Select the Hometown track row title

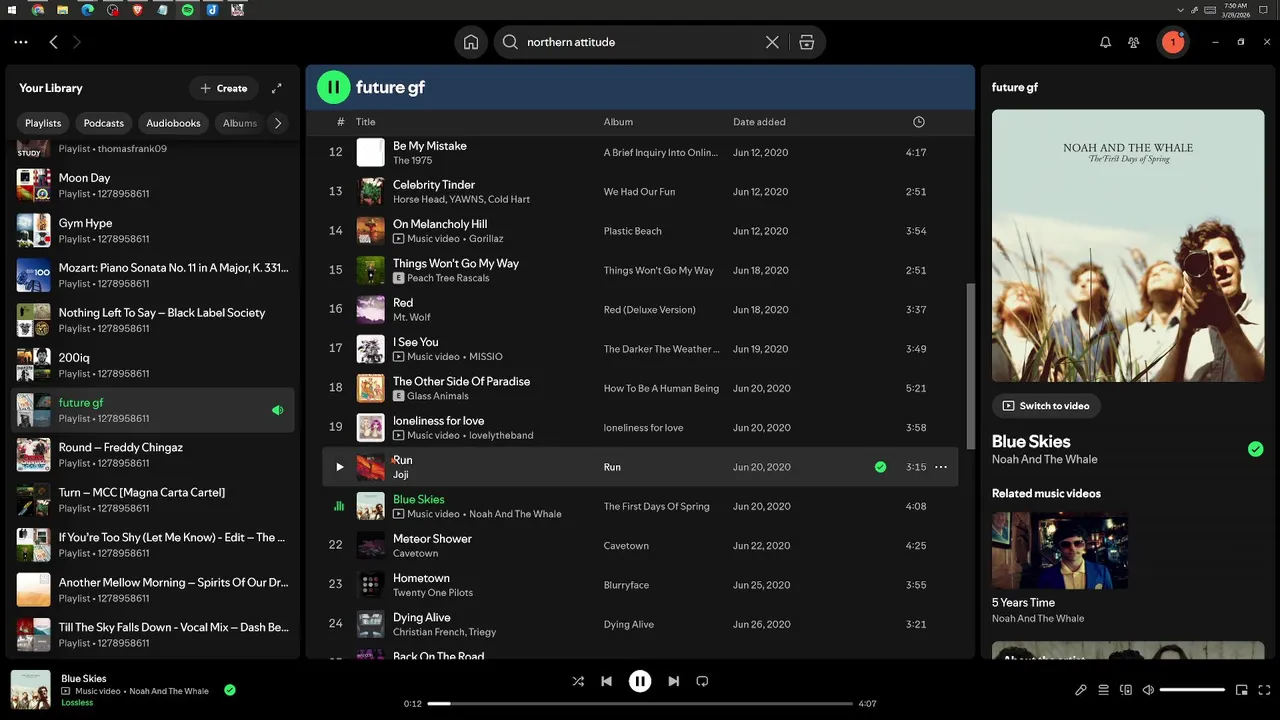[x=421, y=578]
